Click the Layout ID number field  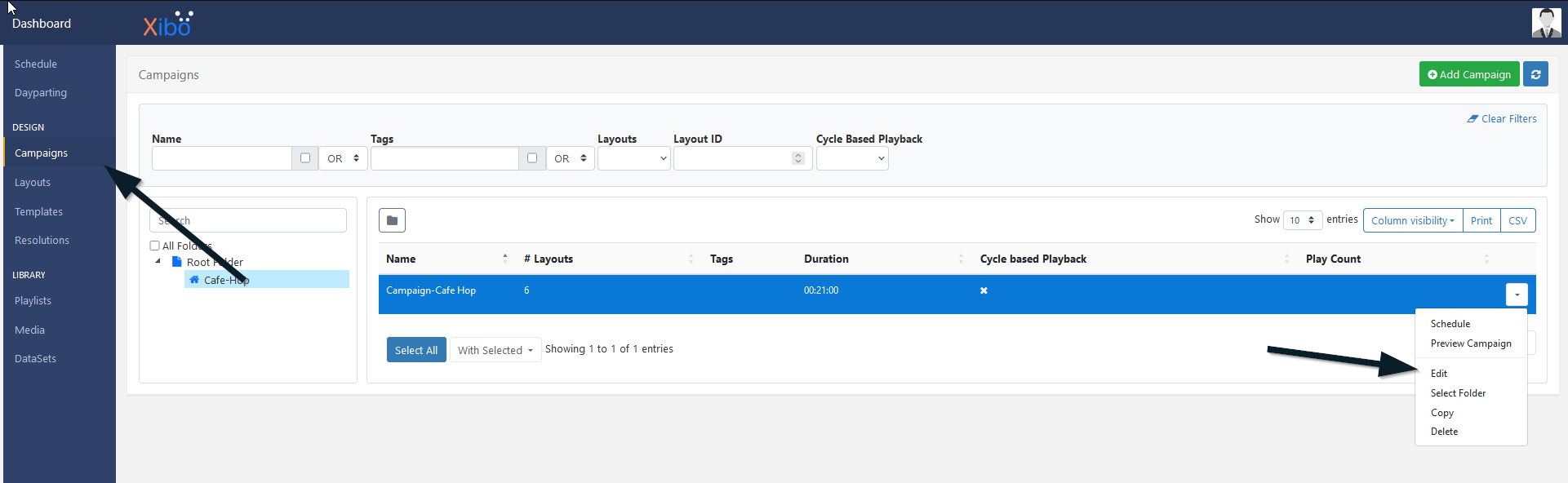742,158
